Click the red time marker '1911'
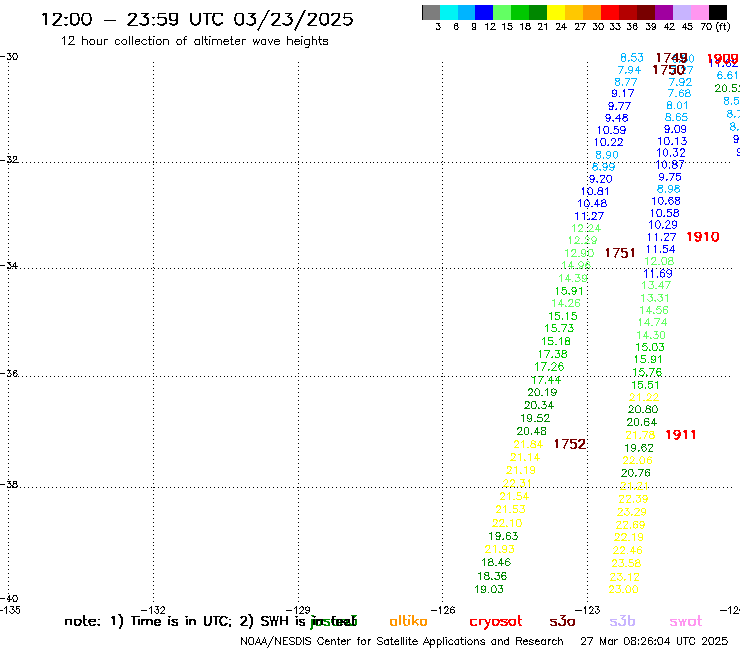Image resolution: width=740 pixels, height=650 pixels. coord(681,435)
